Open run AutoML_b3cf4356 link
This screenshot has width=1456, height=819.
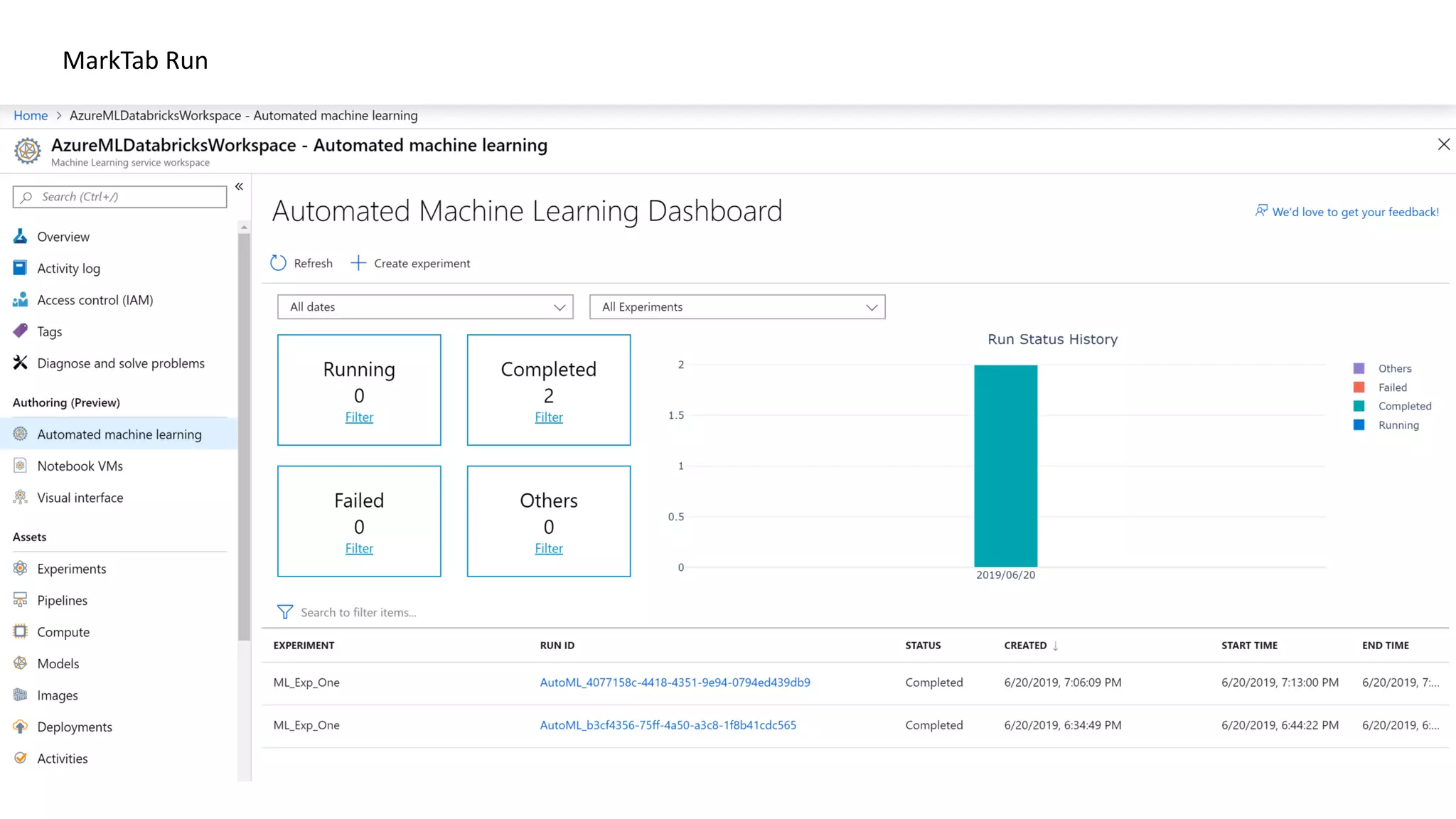tap(668, 725)
